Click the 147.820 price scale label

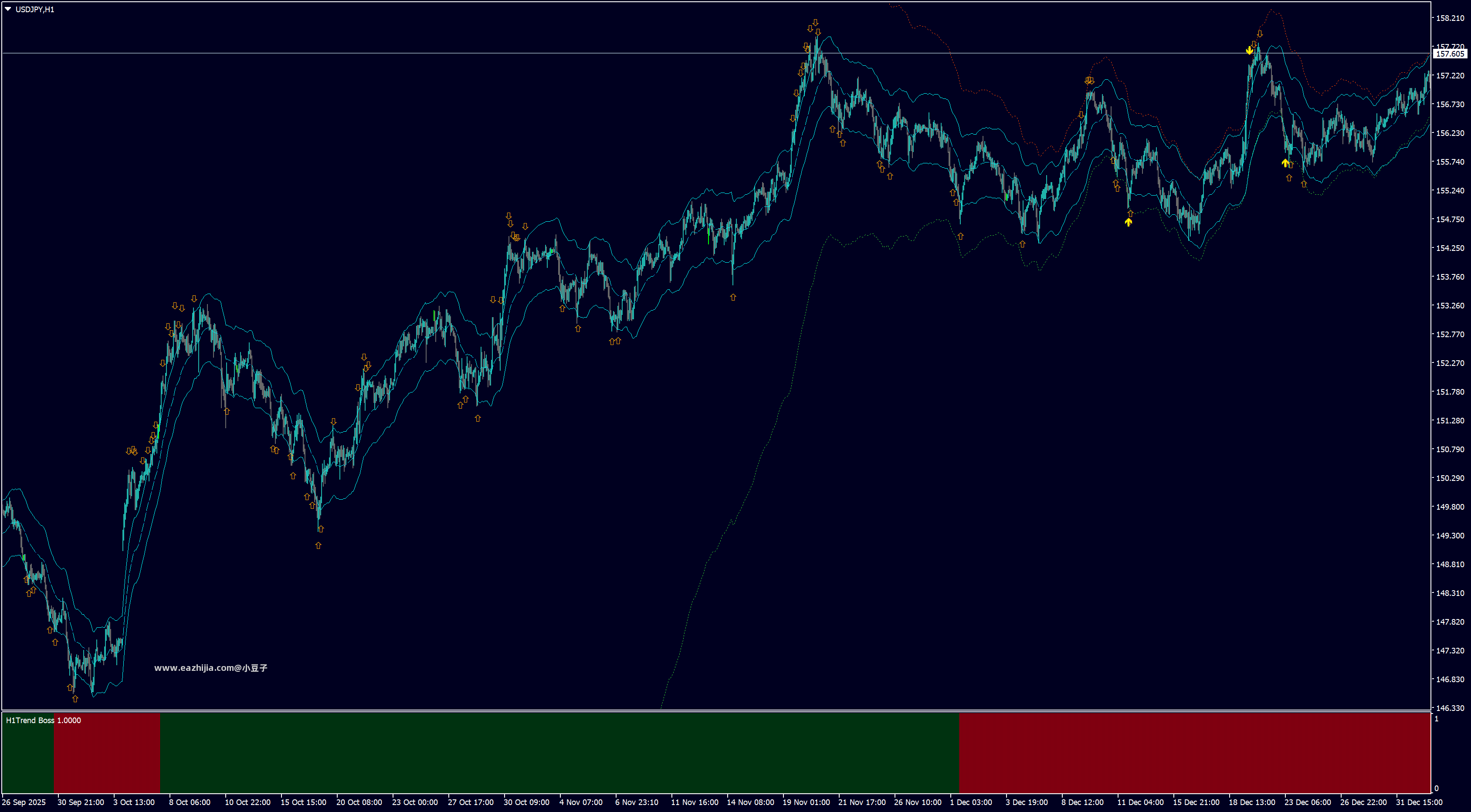pyautogui.click(x=1450, y=622)
